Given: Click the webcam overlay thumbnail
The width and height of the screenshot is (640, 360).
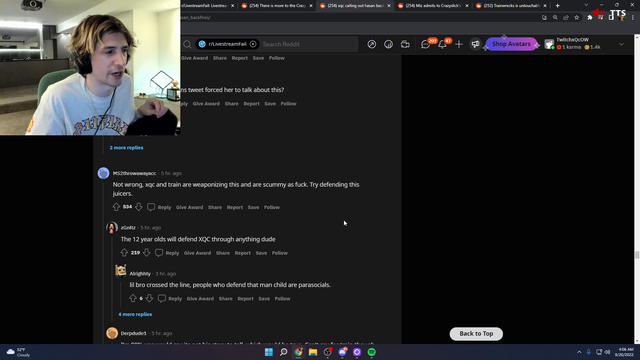Looking at the screenshot, I should tap(90, 67).
